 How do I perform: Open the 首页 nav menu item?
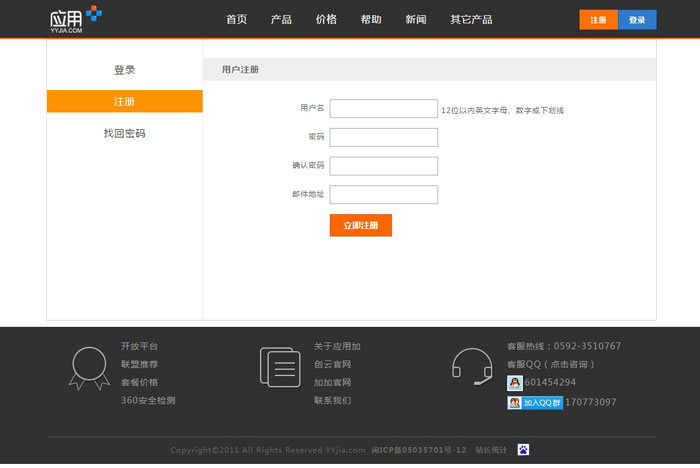(x=236, y=20)
